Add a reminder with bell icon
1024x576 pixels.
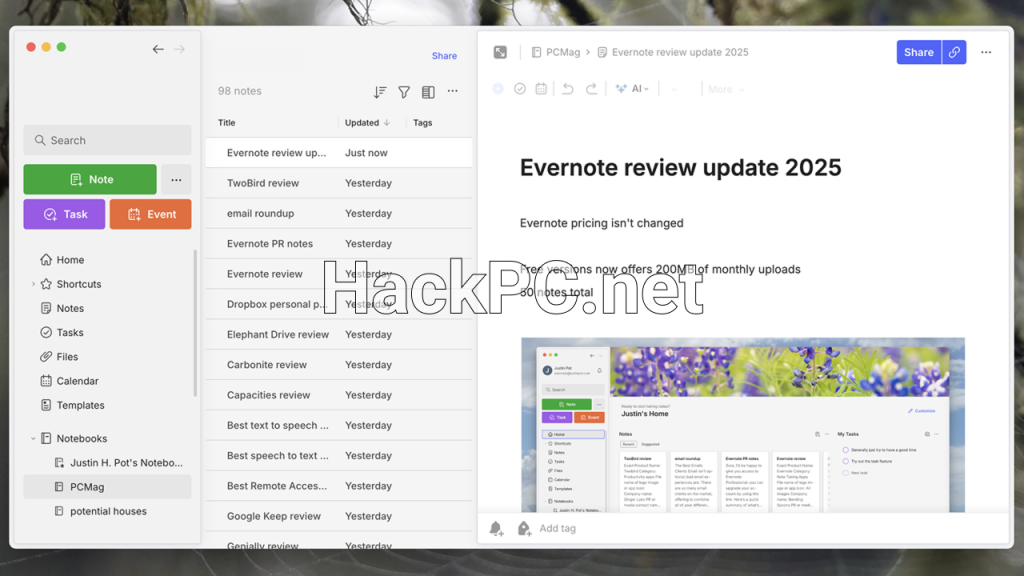coord(496,528)
